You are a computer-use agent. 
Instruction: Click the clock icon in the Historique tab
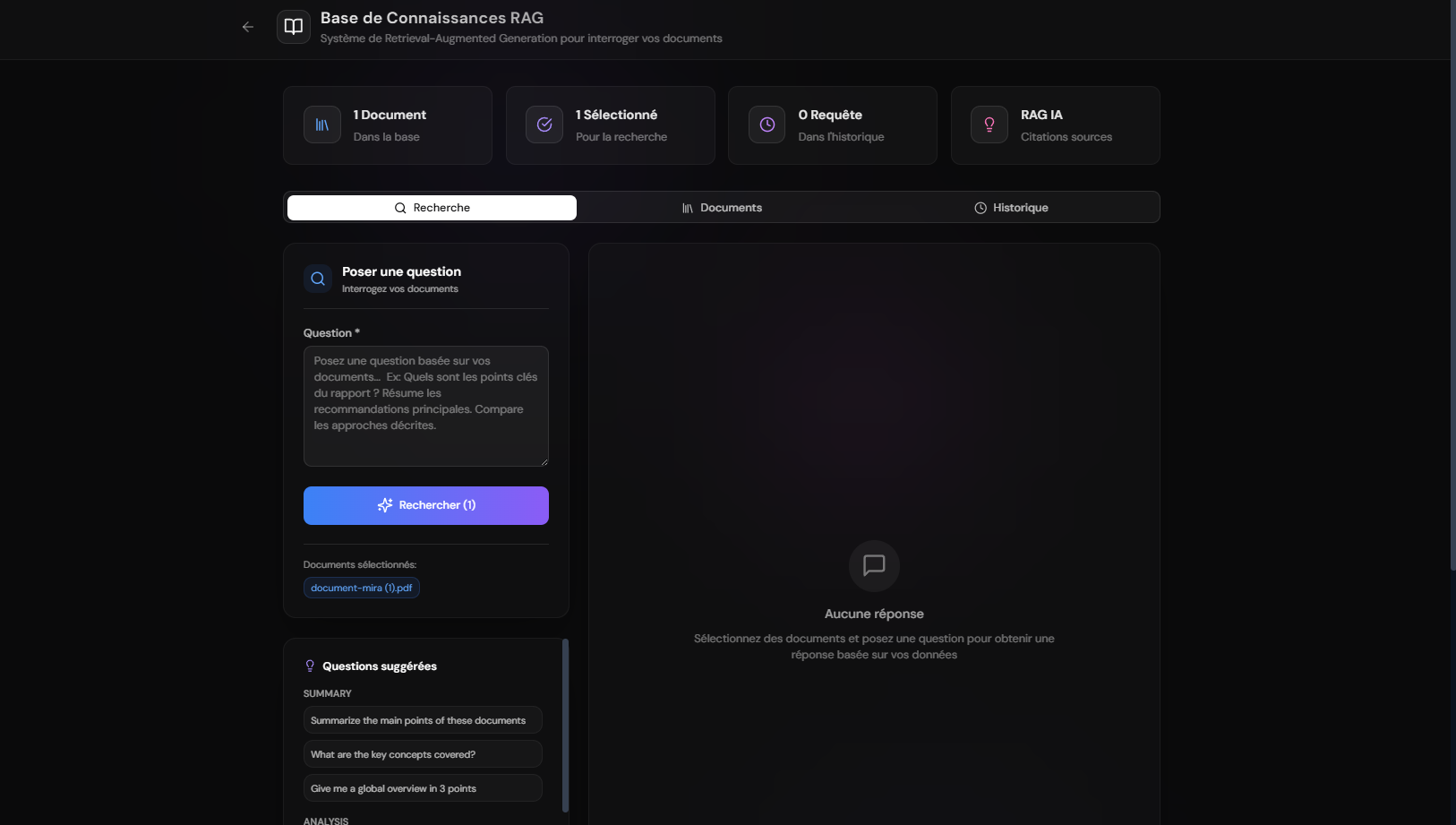click(980, 207)
